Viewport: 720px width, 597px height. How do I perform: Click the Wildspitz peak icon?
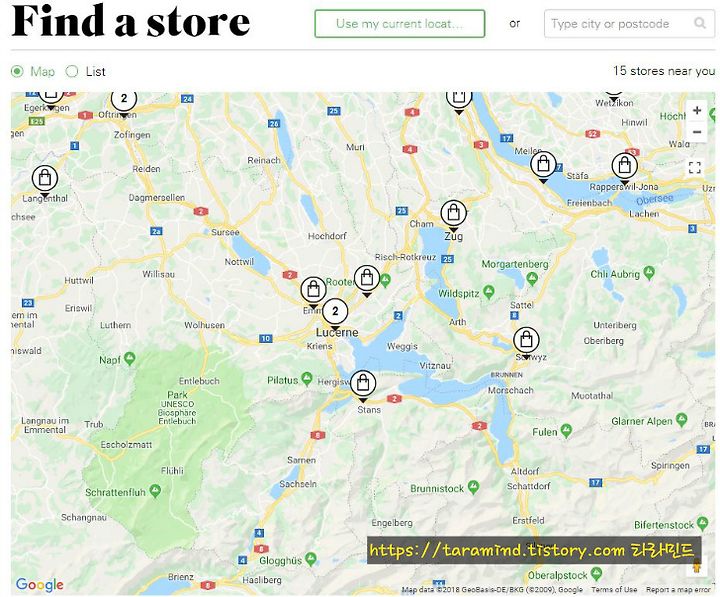coord(489,292)
